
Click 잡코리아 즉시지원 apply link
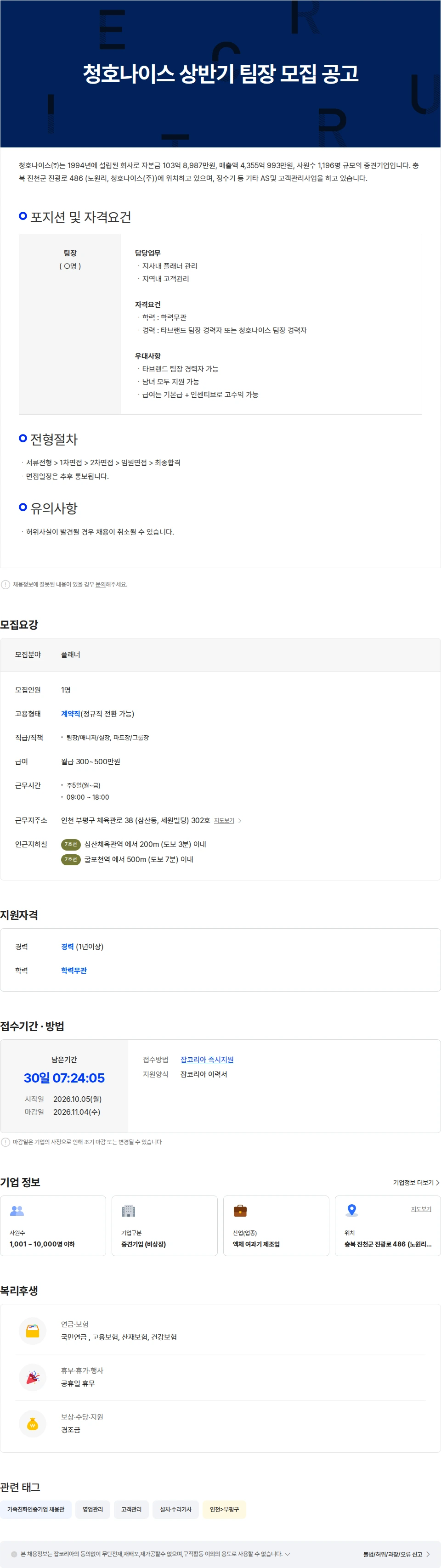207,1060
